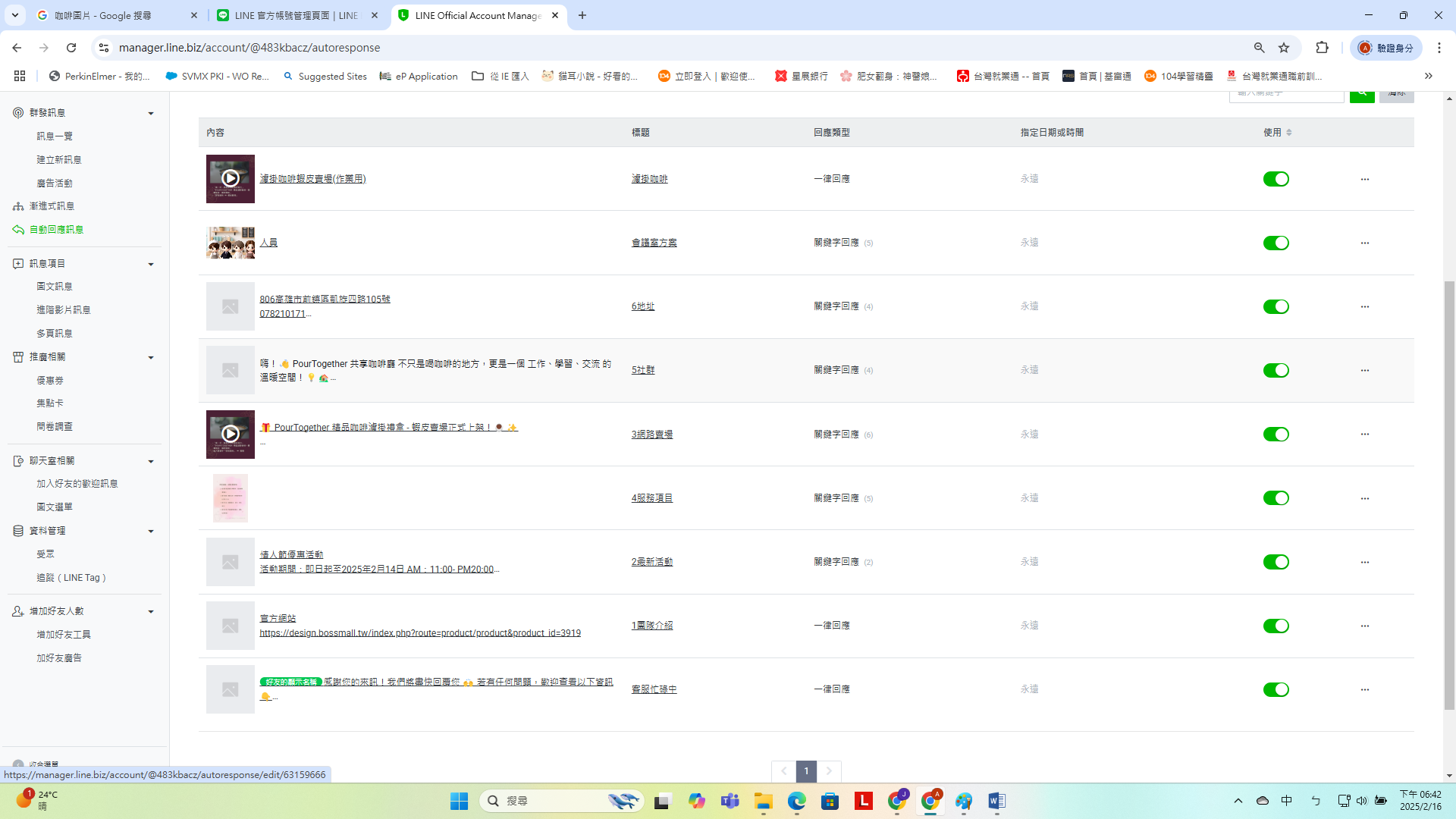Screen dimensions: 1456x819
Task: Toggle the 4服務項目 row switch
Action: click(x=1276, y=498)
